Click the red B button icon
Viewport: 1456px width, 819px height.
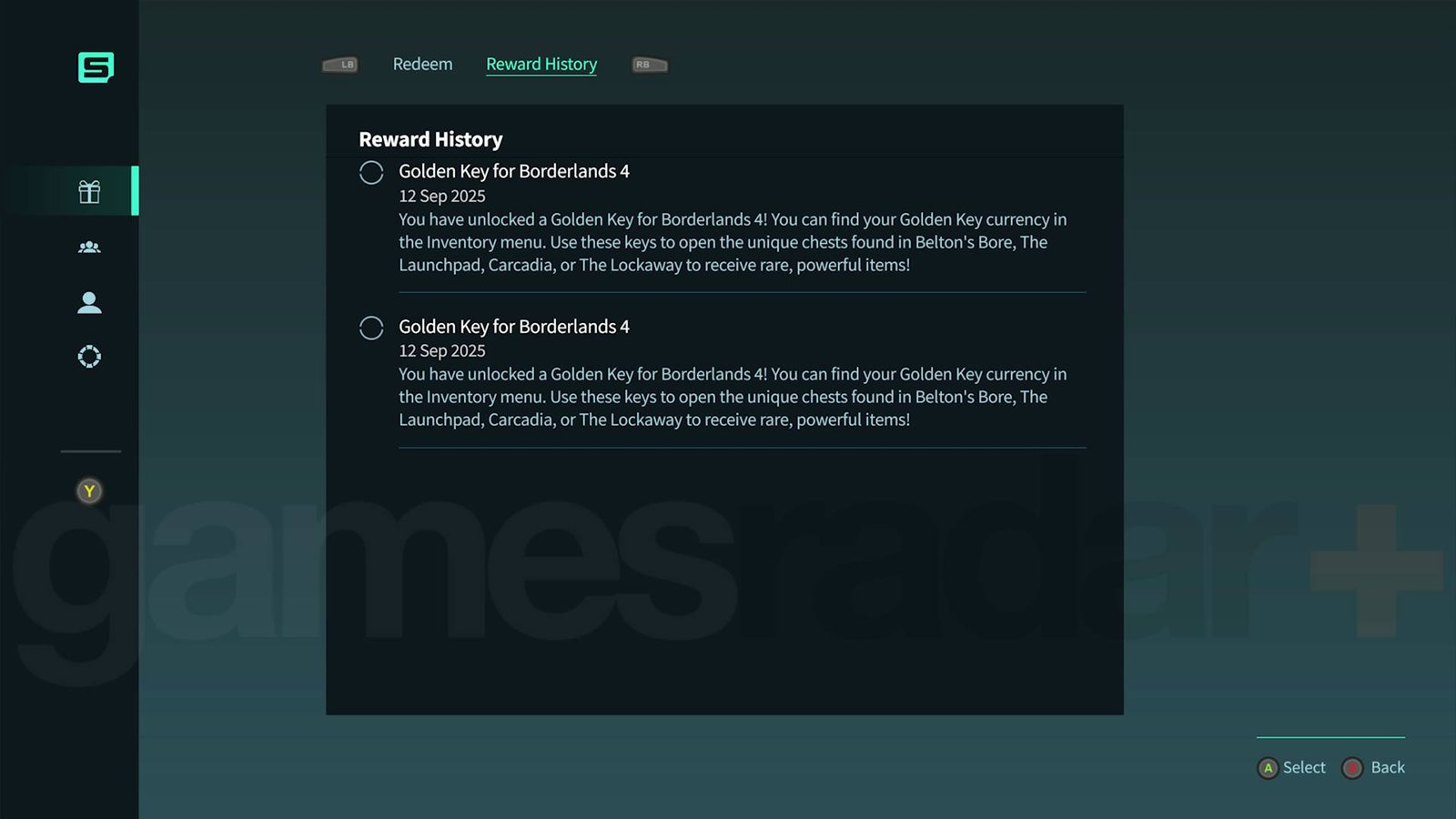pos(1352,768)
